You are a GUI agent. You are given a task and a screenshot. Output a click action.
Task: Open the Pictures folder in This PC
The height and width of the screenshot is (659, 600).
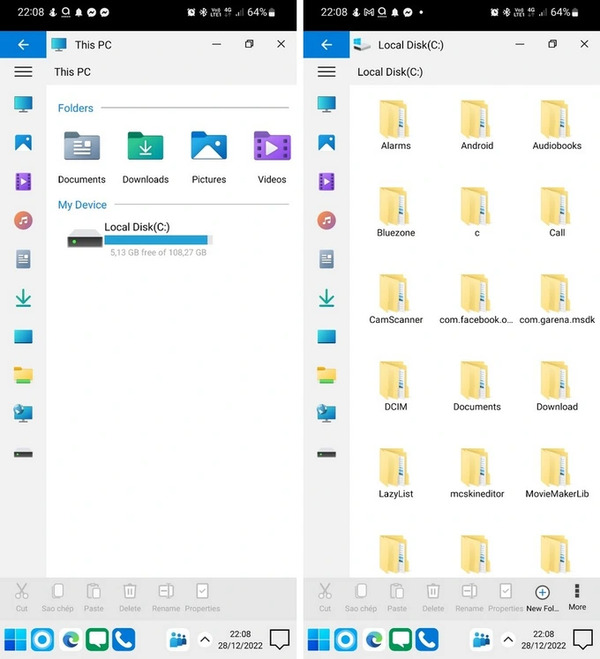(x=209, y=157)
